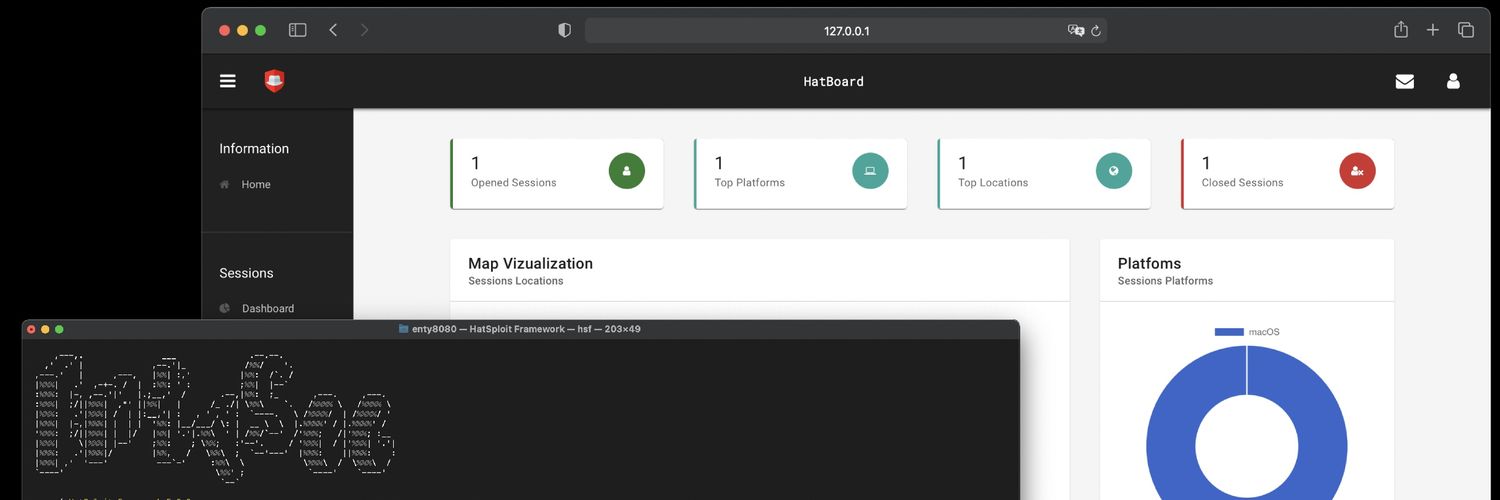Click the Closed Sessions card label
This screenshot has width=1500, height=500.
coord(1243,183)
